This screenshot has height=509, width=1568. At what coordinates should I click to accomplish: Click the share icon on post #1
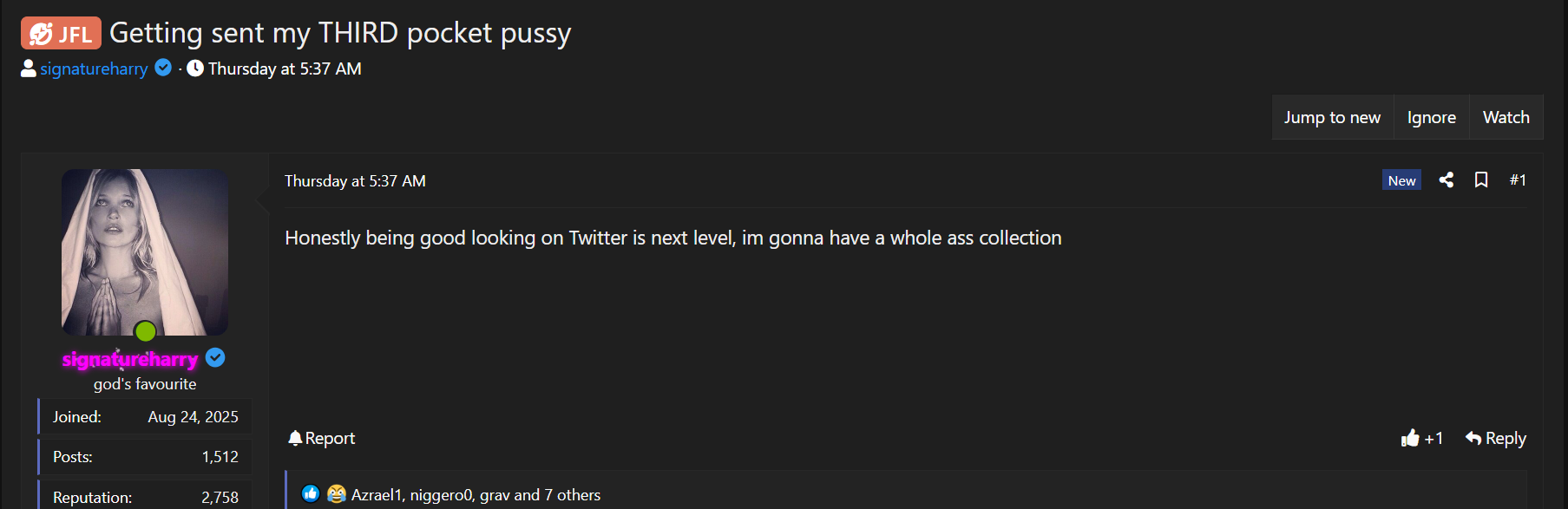[1447, 179]
